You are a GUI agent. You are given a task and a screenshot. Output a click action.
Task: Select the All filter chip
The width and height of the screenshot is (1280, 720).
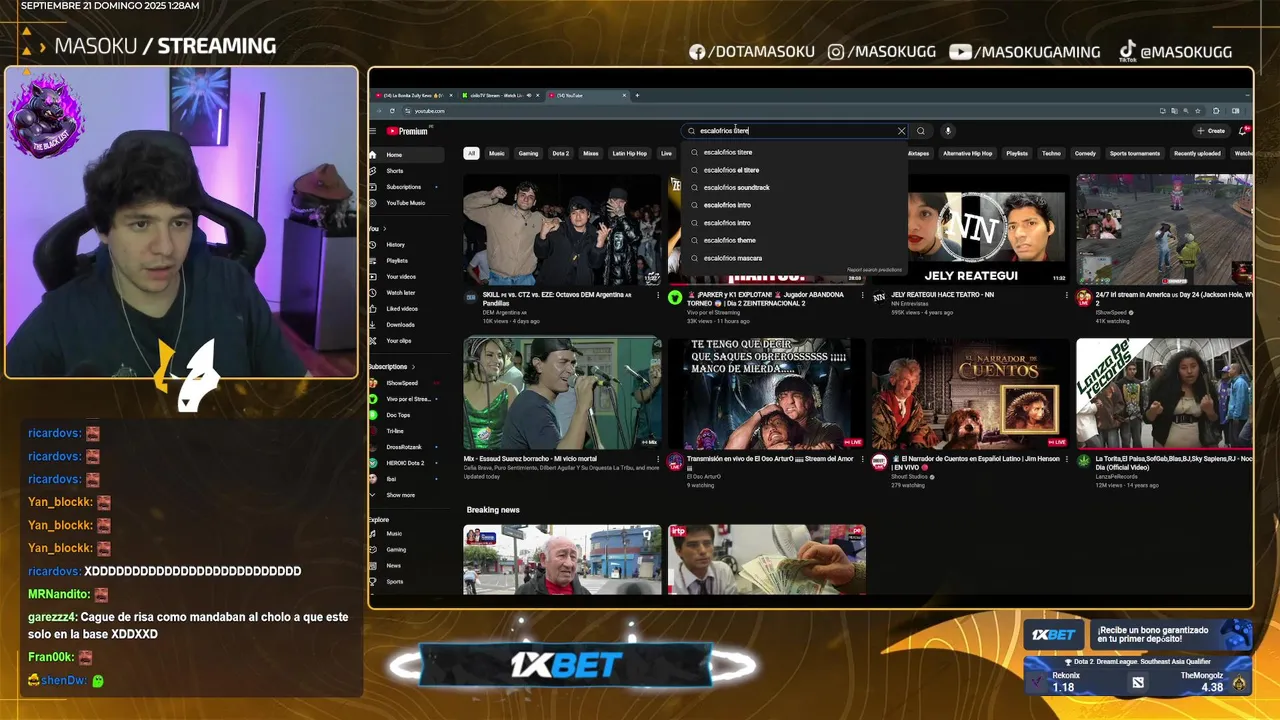tap(471, 154)
